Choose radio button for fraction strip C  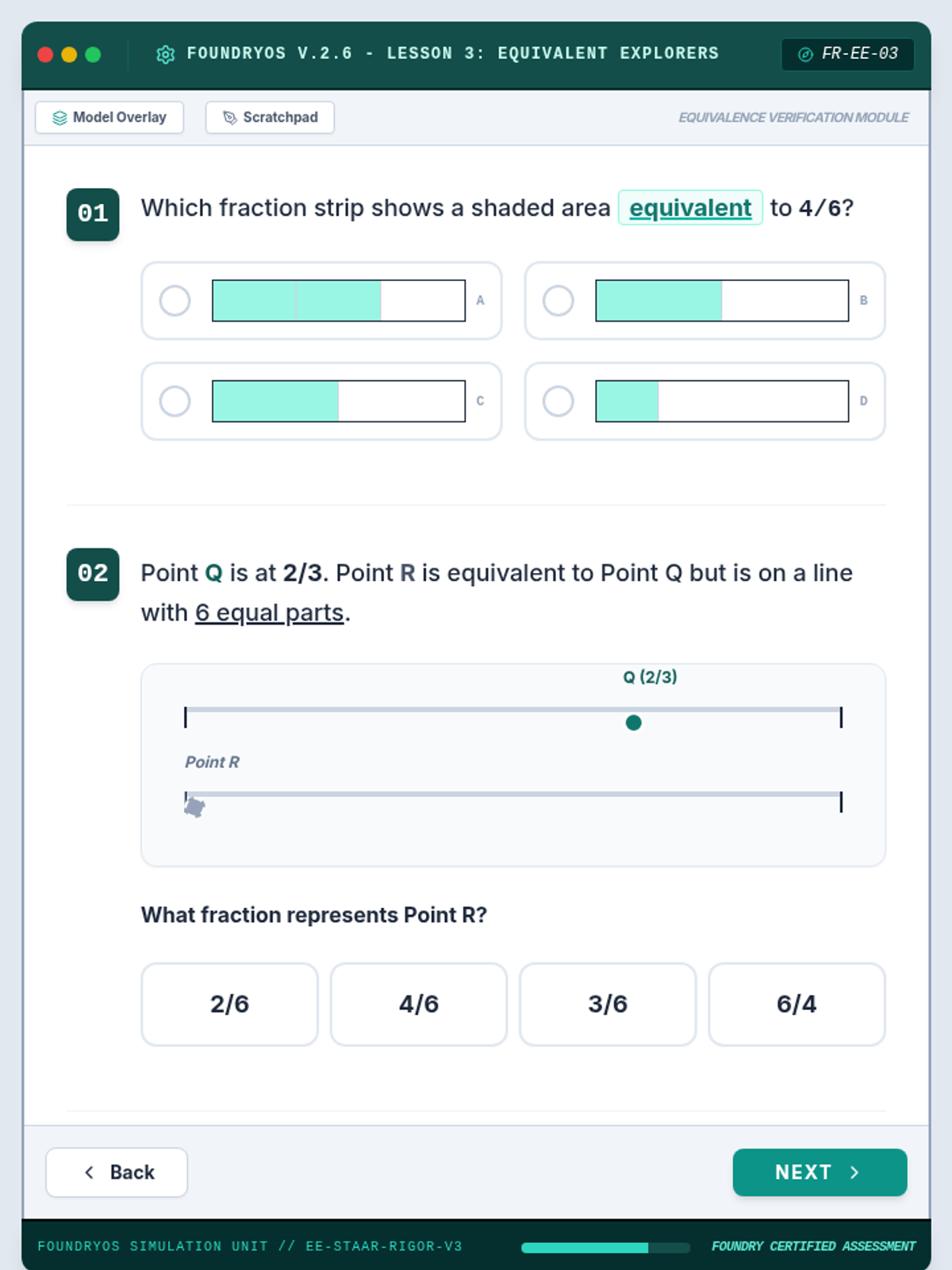(175, 401)
